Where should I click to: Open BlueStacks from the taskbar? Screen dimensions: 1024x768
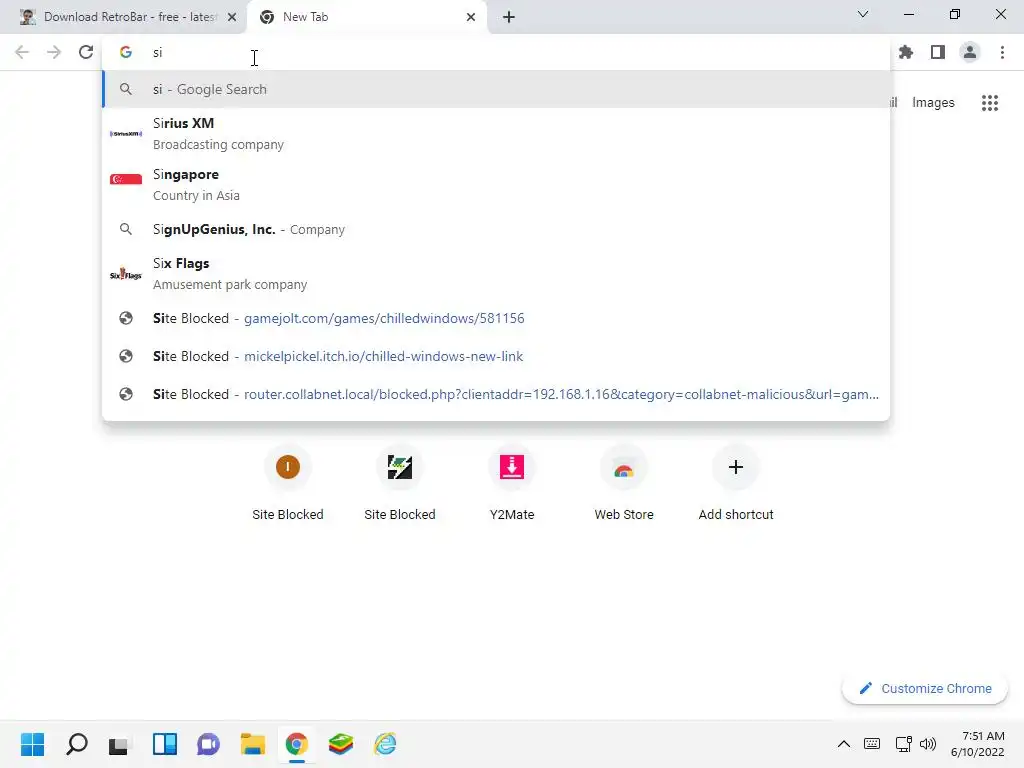click(341, 744)
